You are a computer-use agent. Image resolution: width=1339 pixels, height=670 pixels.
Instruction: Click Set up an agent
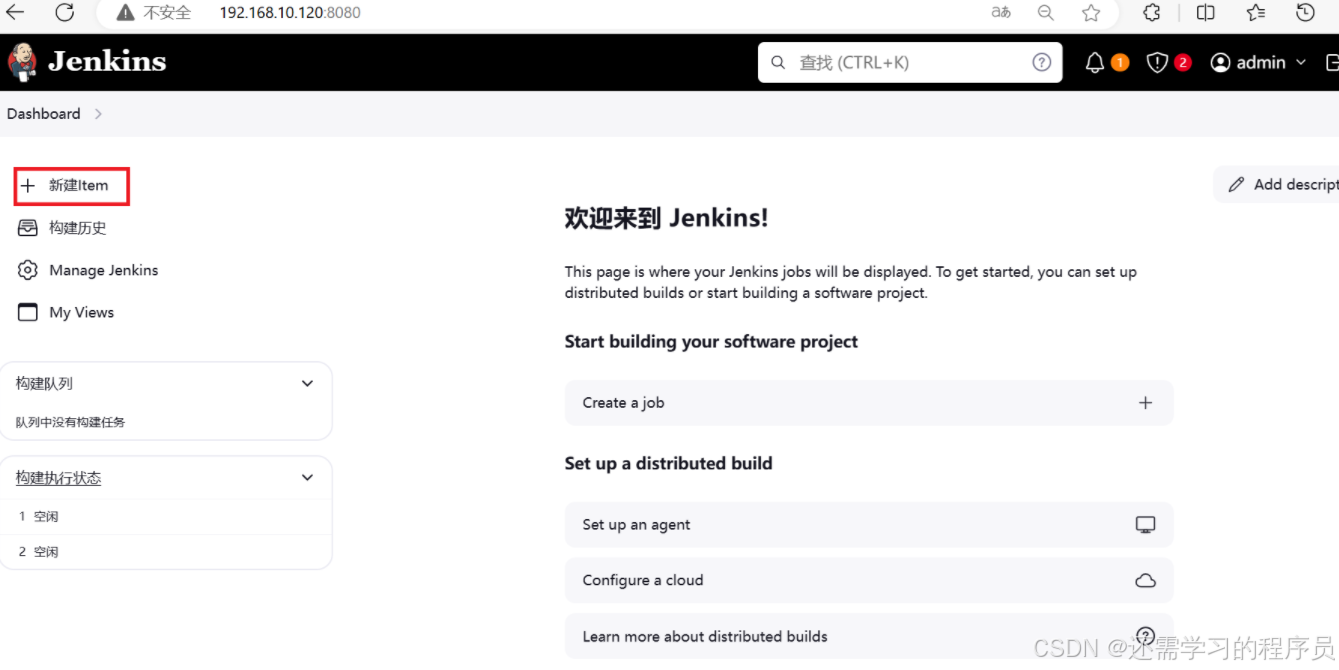coord(868,525)
